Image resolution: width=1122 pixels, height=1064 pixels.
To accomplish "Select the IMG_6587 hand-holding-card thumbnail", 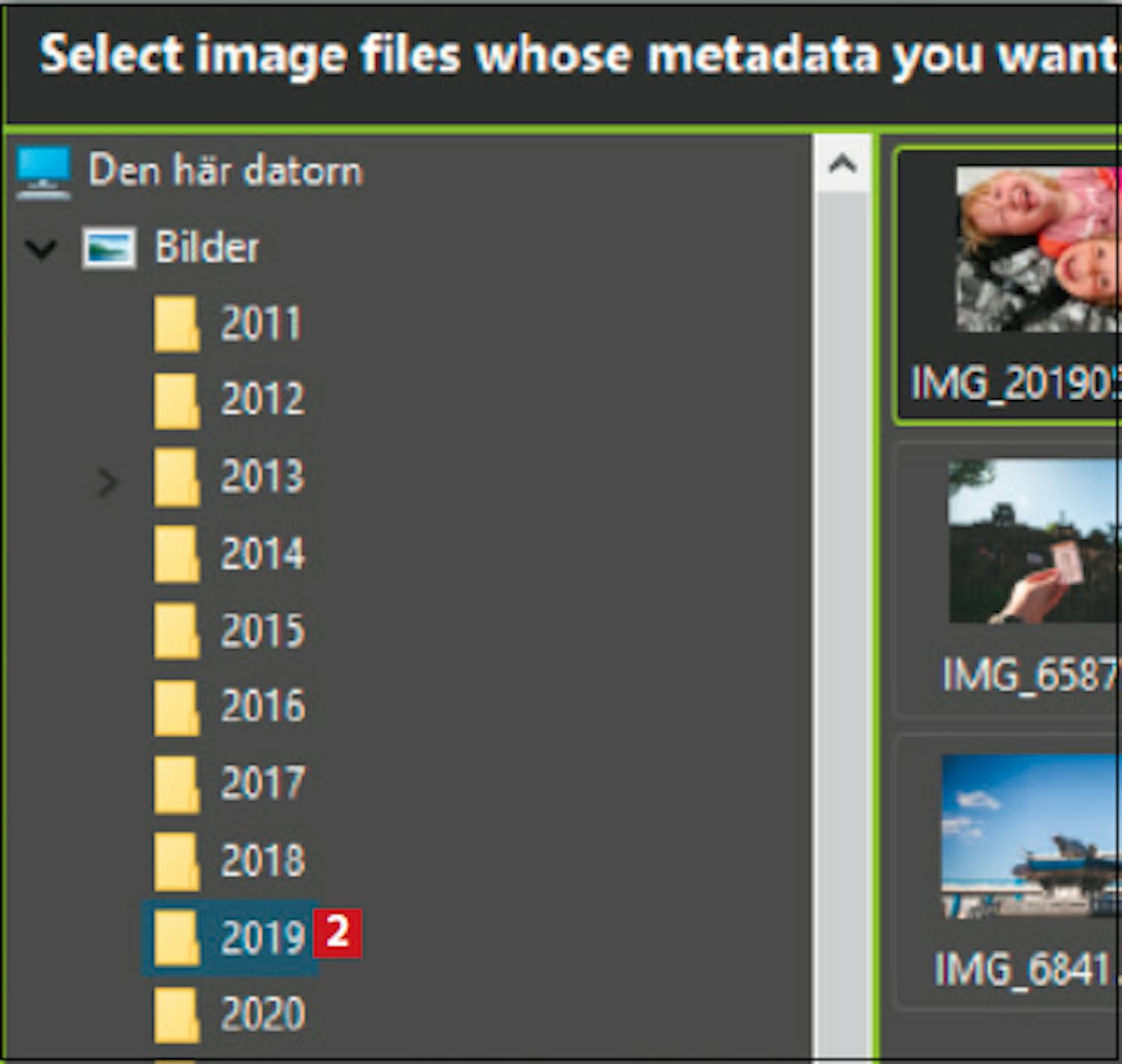I will tap(1034, 541).
